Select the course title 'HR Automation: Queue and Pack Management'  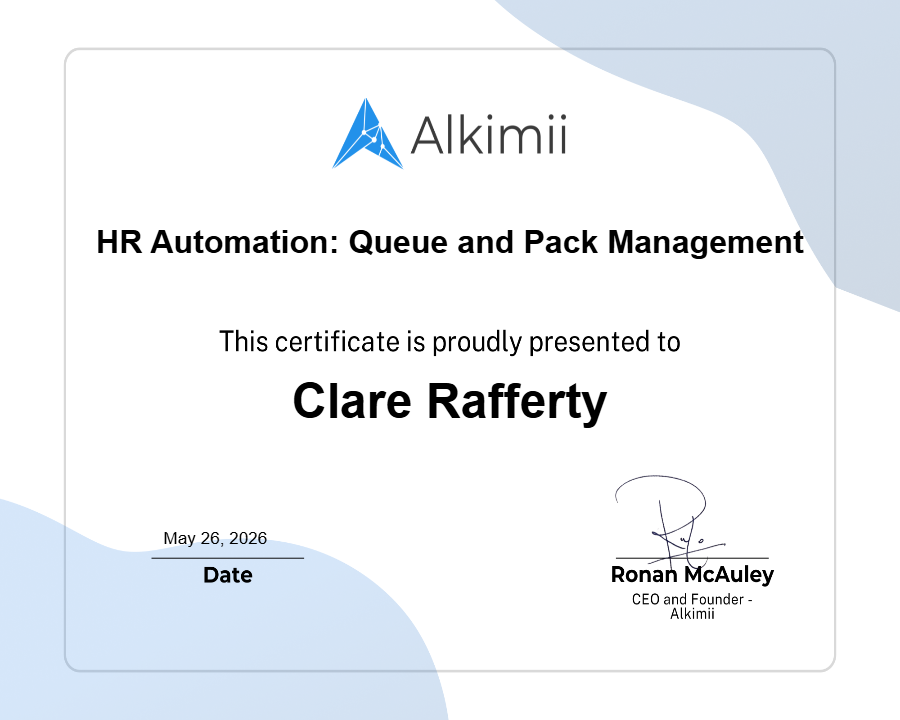click(x=450, y=242)
